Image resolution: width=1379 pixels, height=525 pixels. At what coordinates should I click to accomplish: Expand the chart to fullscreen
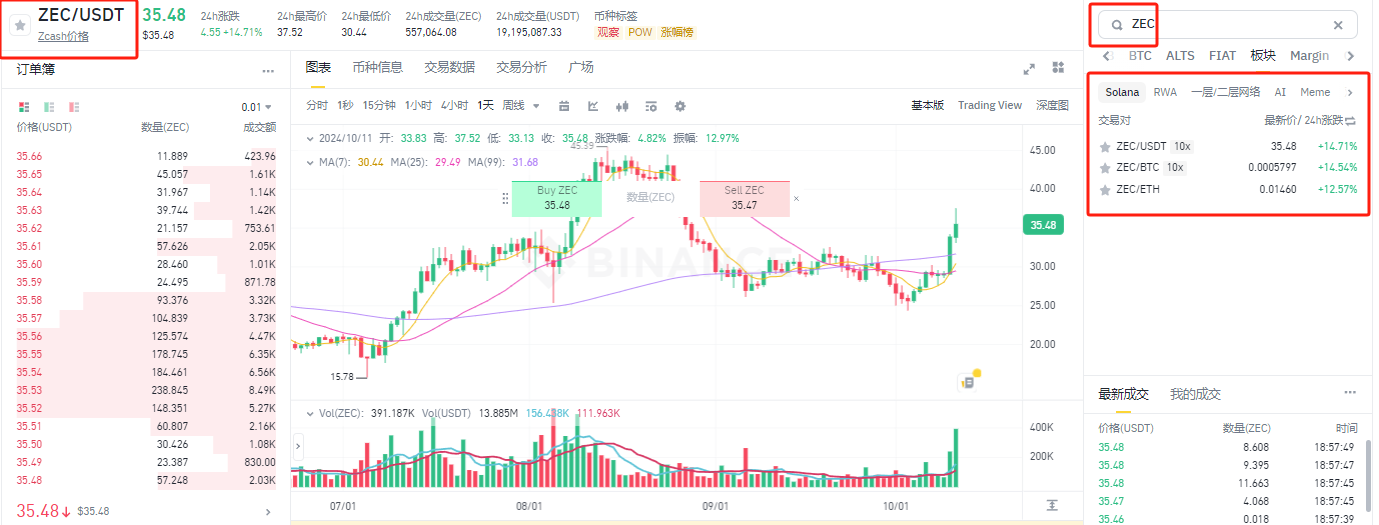(x=1029, y=69)
